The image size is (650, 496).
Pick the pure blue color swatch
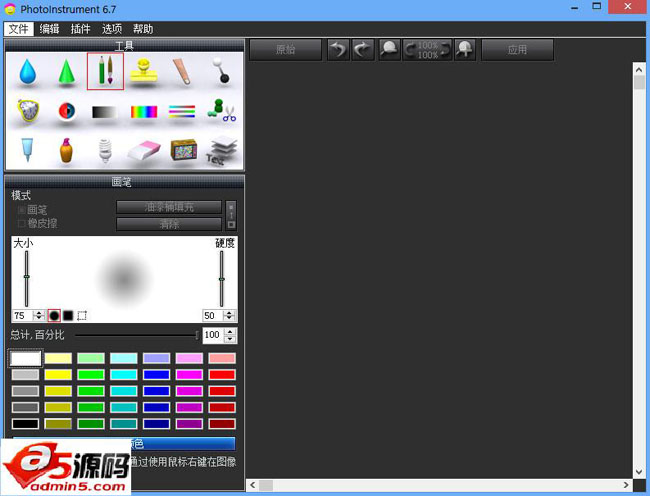click(x=156, y=375)
